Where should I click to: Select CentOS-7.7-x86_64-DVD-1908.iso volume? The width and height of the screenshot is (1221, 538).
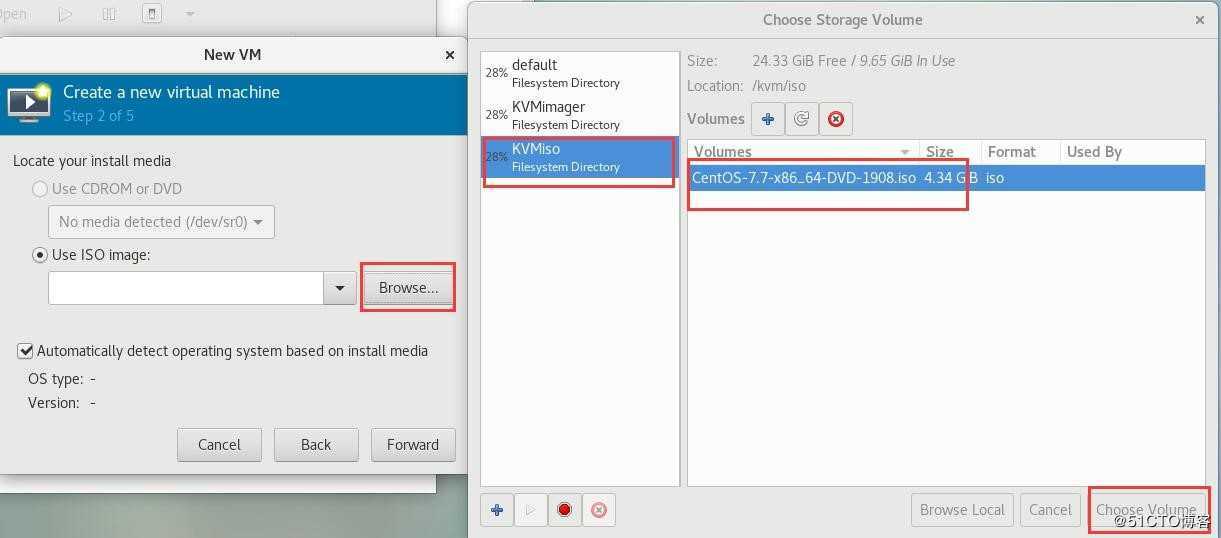pos(804,178)
